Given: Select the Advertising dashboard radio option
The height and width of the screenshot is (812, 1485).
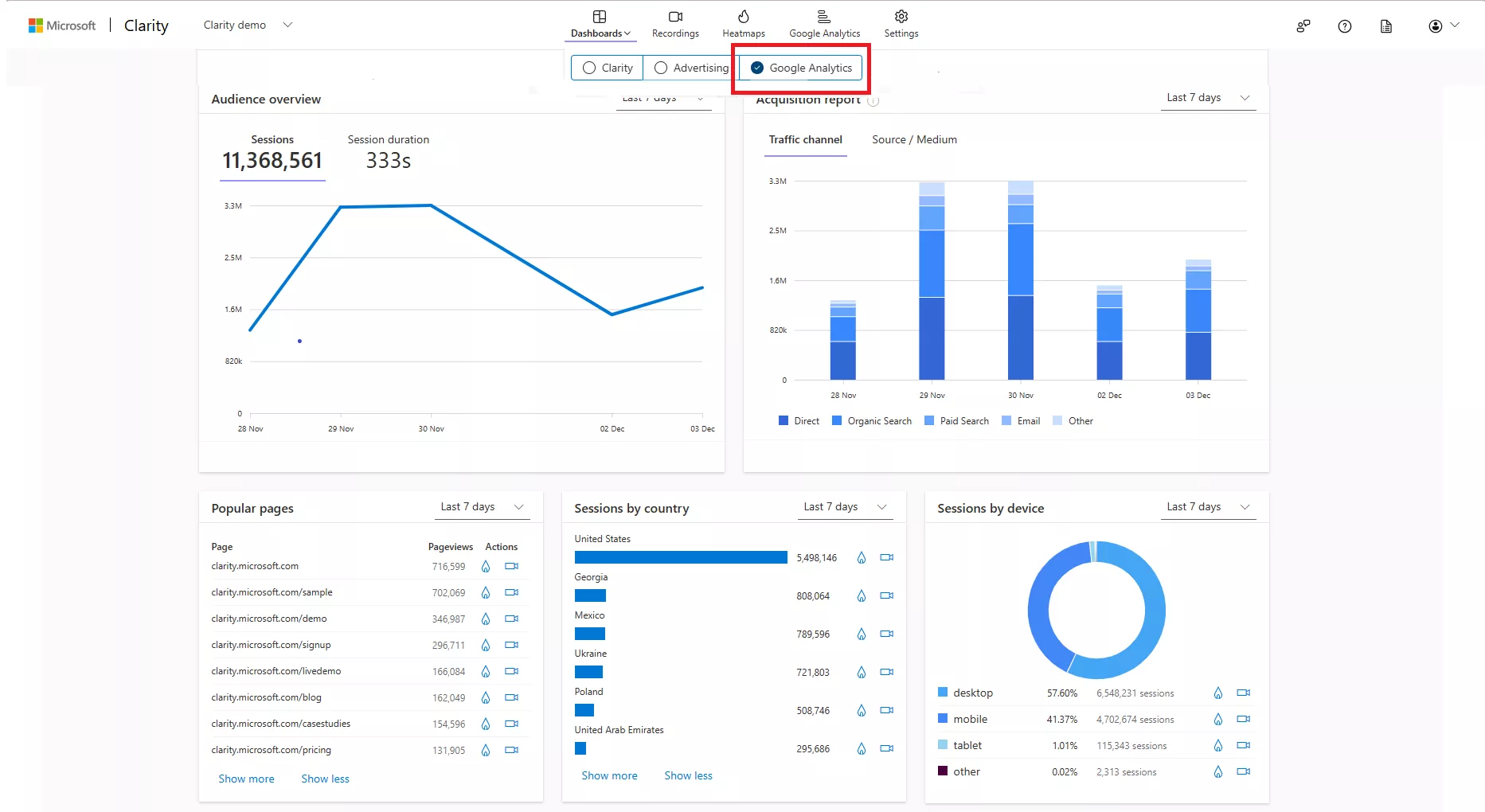Looking at the screenshot, I should point(691,68).
